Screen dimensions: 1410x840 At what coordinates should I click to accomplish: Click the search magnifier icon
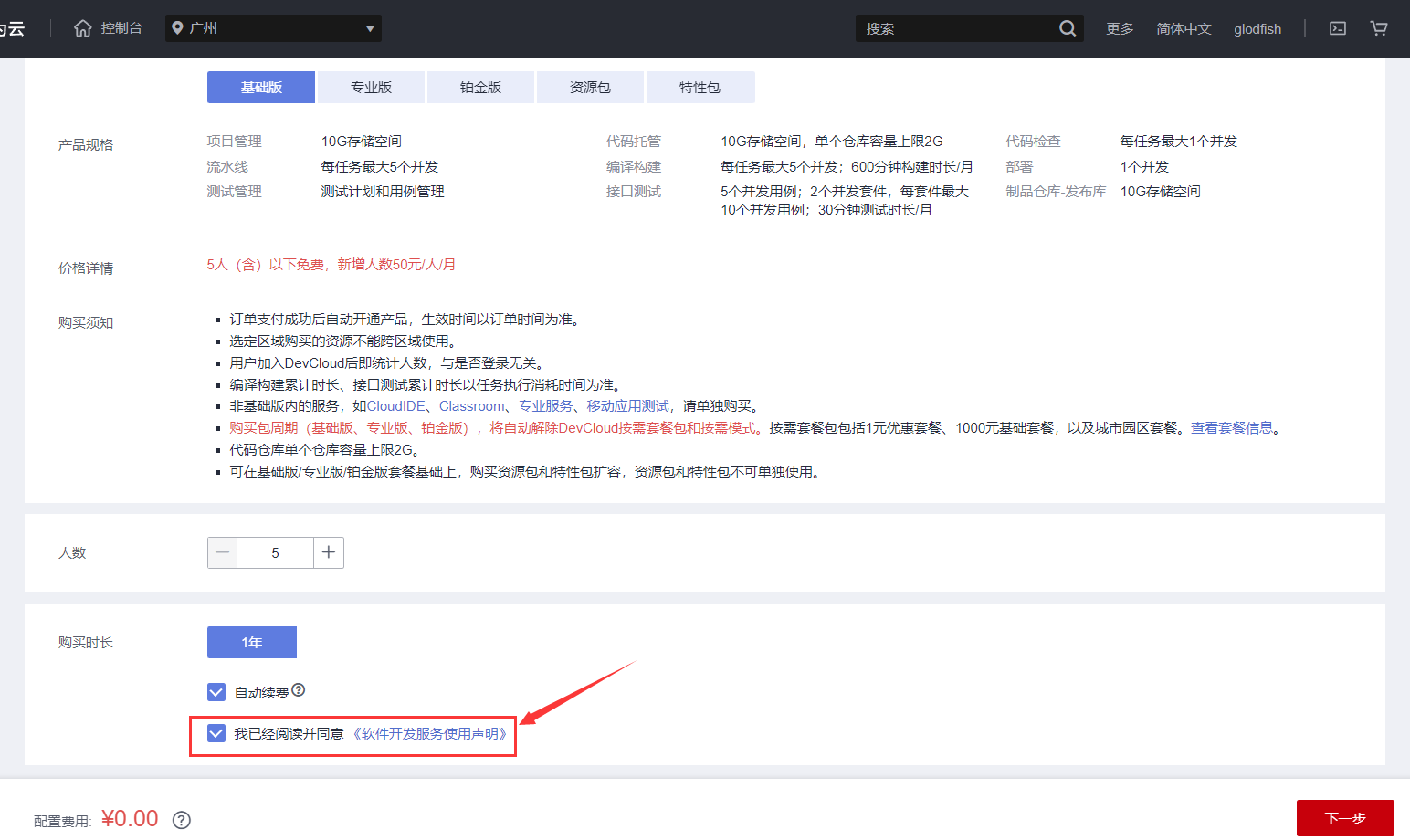1068,28
